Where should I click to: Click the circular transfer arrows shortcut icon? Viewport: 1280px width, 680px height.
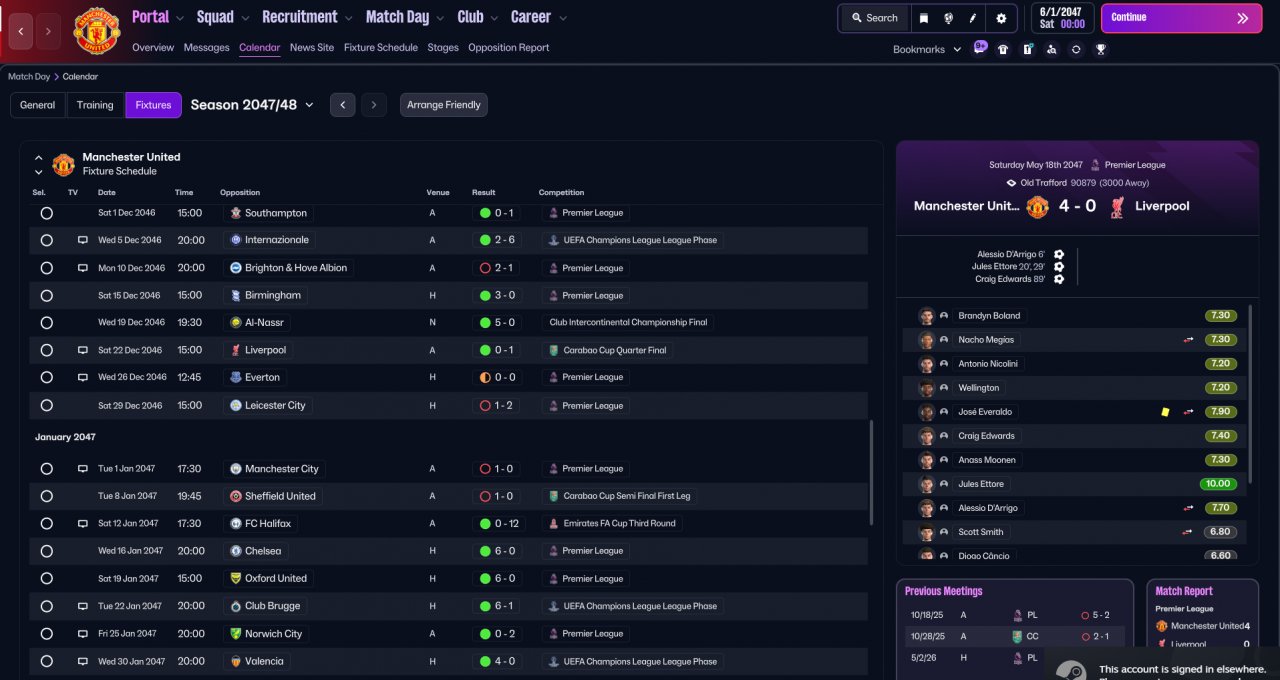1076,49
